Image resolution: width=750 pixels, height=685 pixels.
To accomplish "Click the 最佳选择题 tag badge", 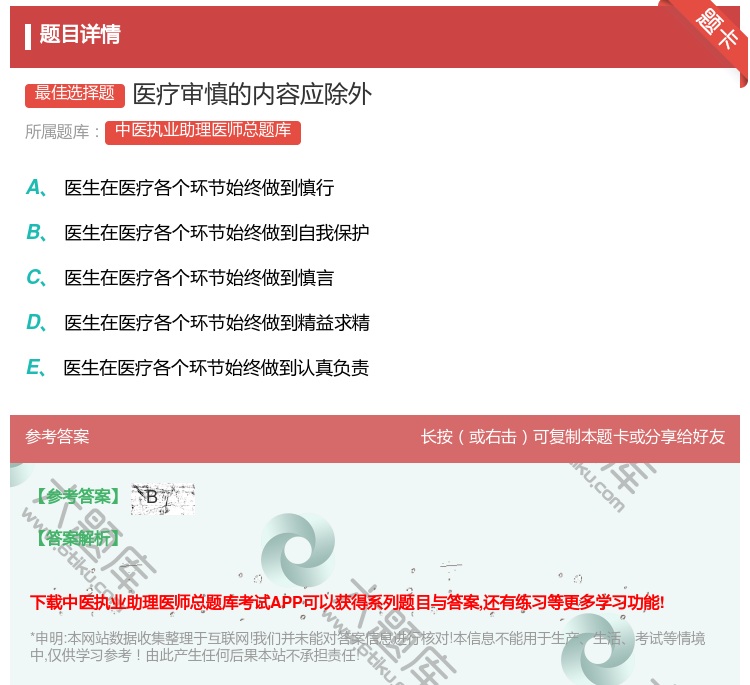I will coord(75,94).
